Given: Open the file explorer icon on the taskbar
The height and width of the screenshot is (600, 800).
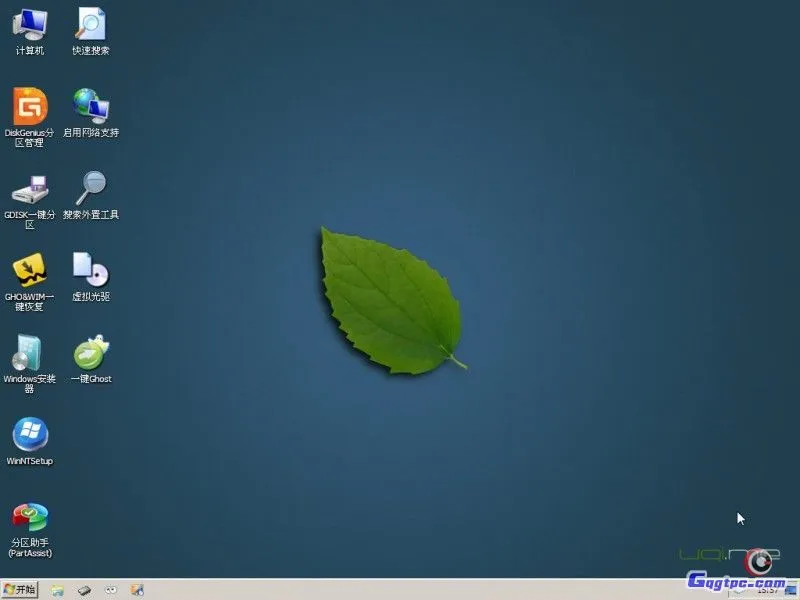Looking at the screenshot, I should pos(57,590).
